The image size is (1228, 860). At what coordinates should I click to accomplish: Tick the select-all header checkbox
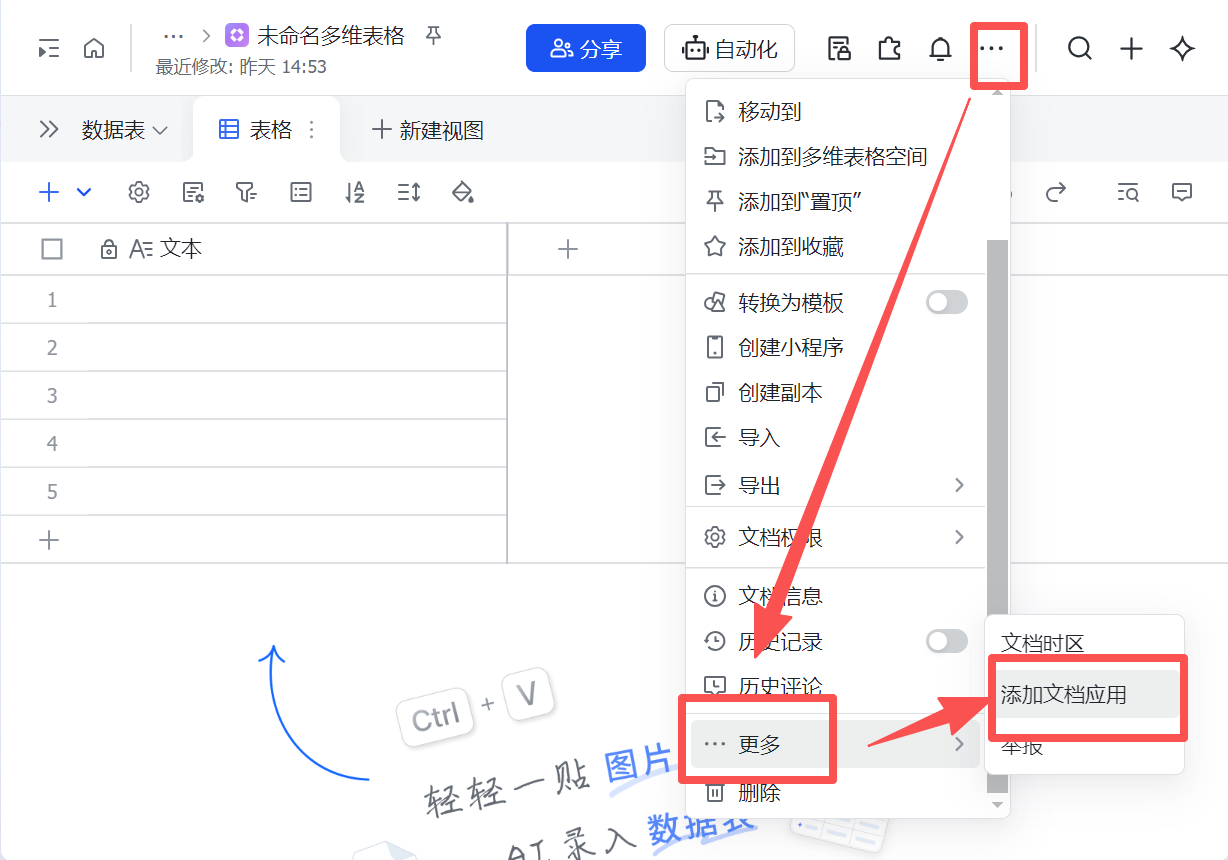point(52,249)
